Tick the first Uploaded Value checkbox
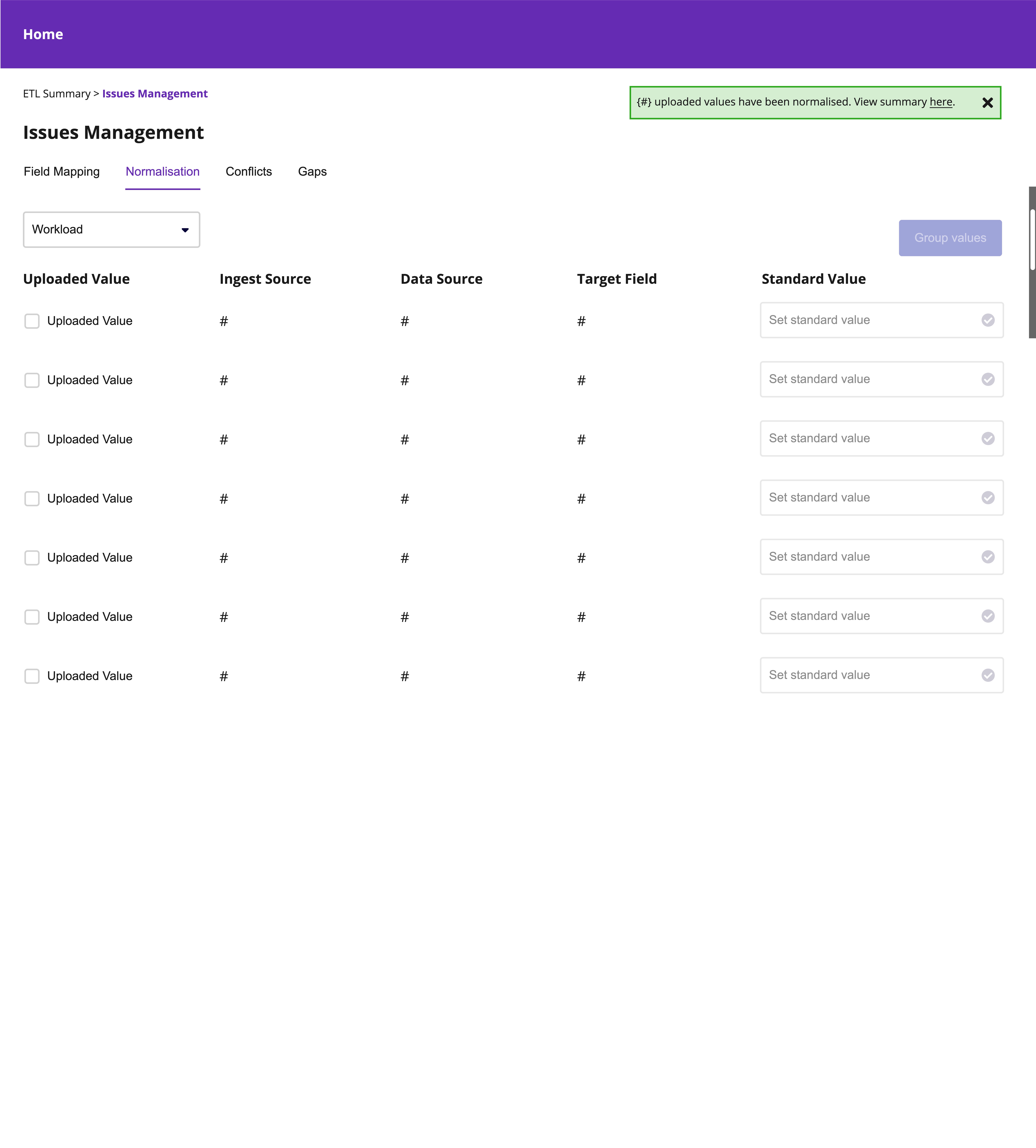The height and width of the screenshot is (1148, 1036). (32, 321)
